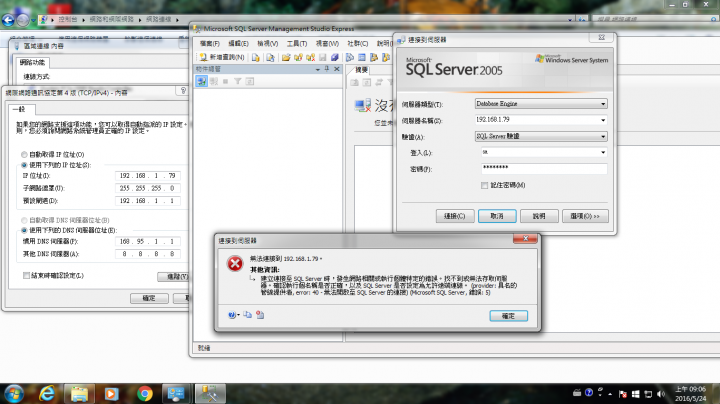
Task: Open Internet Explorer from the taskbar
Action: [47, 394]
